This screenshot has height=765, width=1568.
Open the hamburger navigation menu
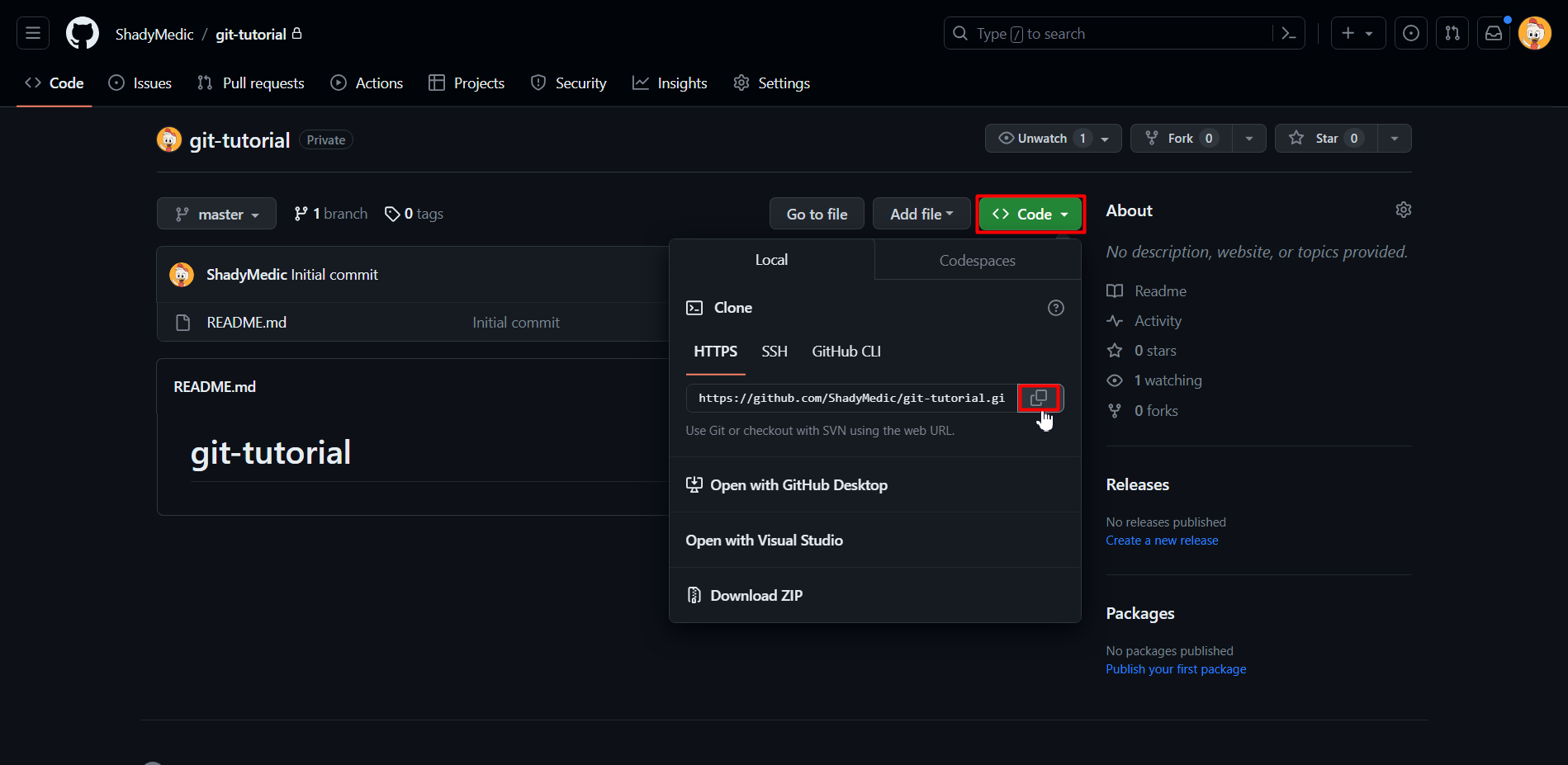point(33,34)
